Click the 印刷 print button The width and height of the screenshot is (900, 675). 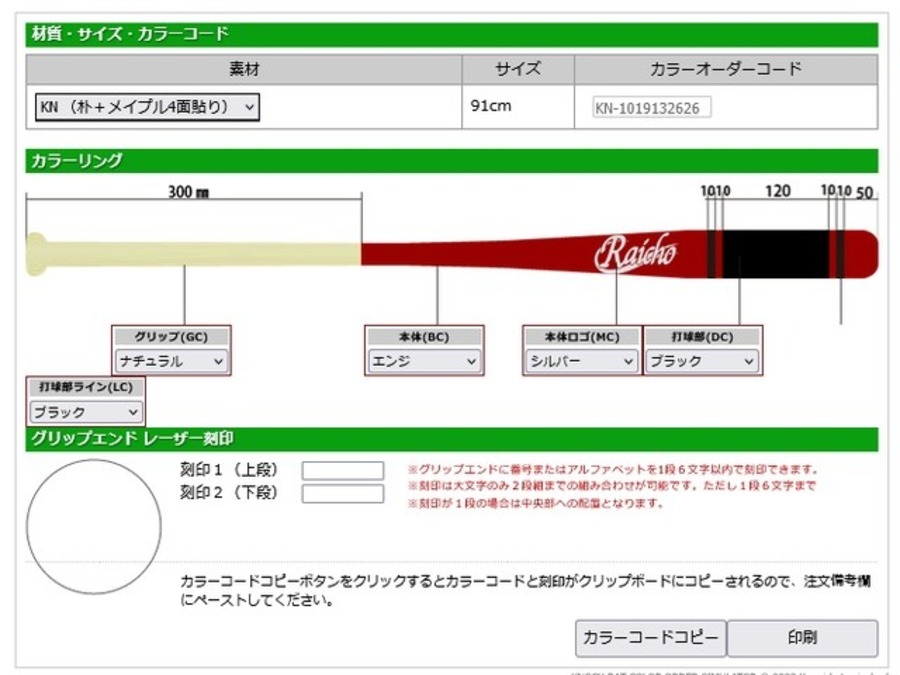802,638
